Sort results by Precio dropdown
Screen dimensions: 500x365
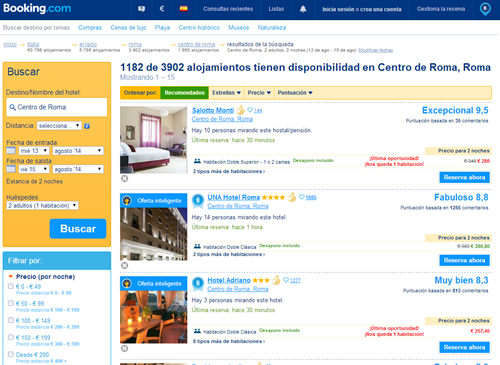(x=259, y=93)
